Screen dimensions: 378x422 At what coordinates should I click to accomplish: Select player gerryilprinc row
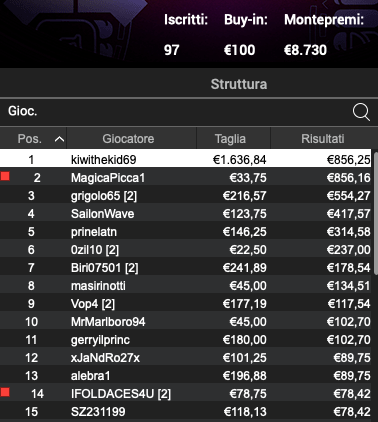pos(186,340)
